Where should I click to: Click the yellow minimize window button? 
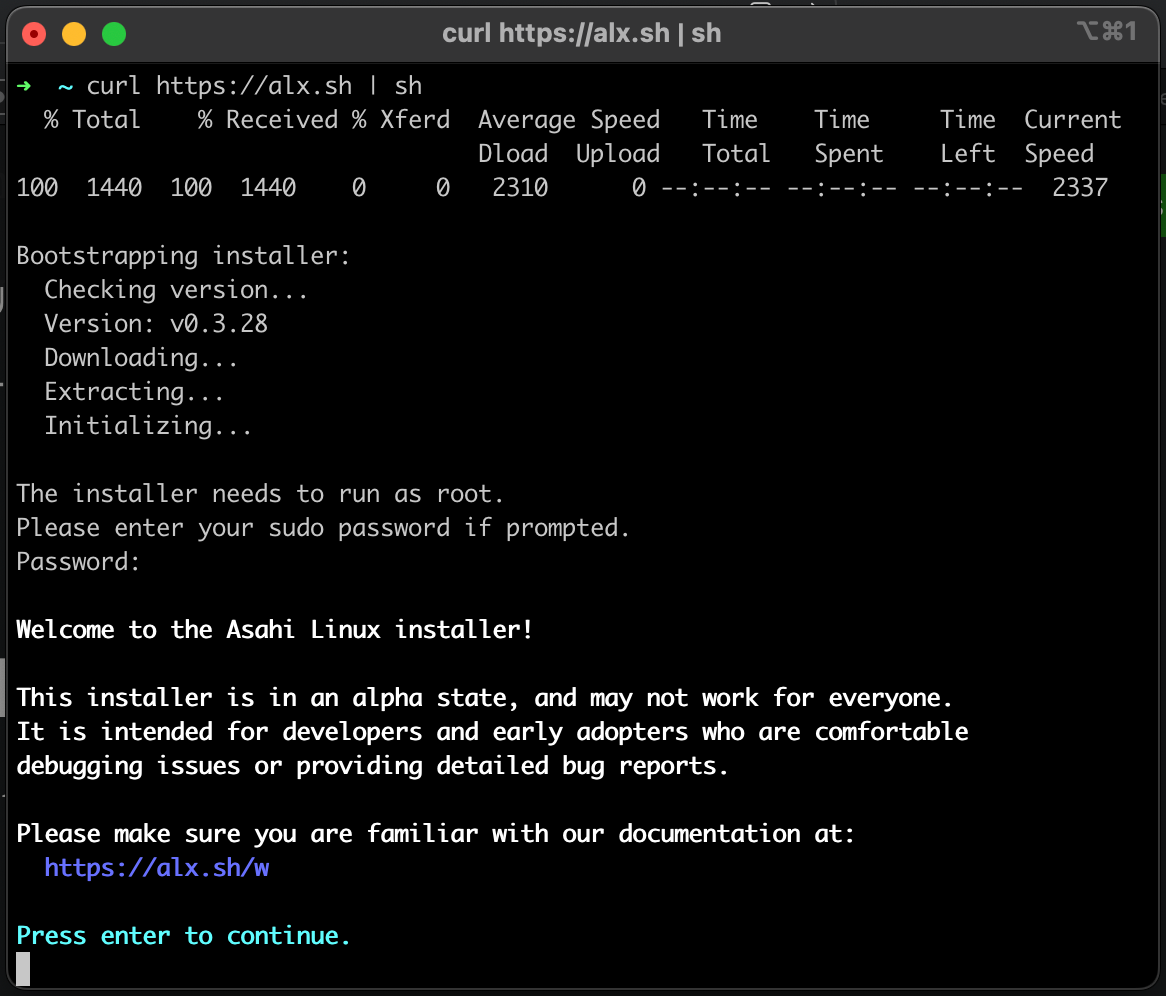coord(74,34)
